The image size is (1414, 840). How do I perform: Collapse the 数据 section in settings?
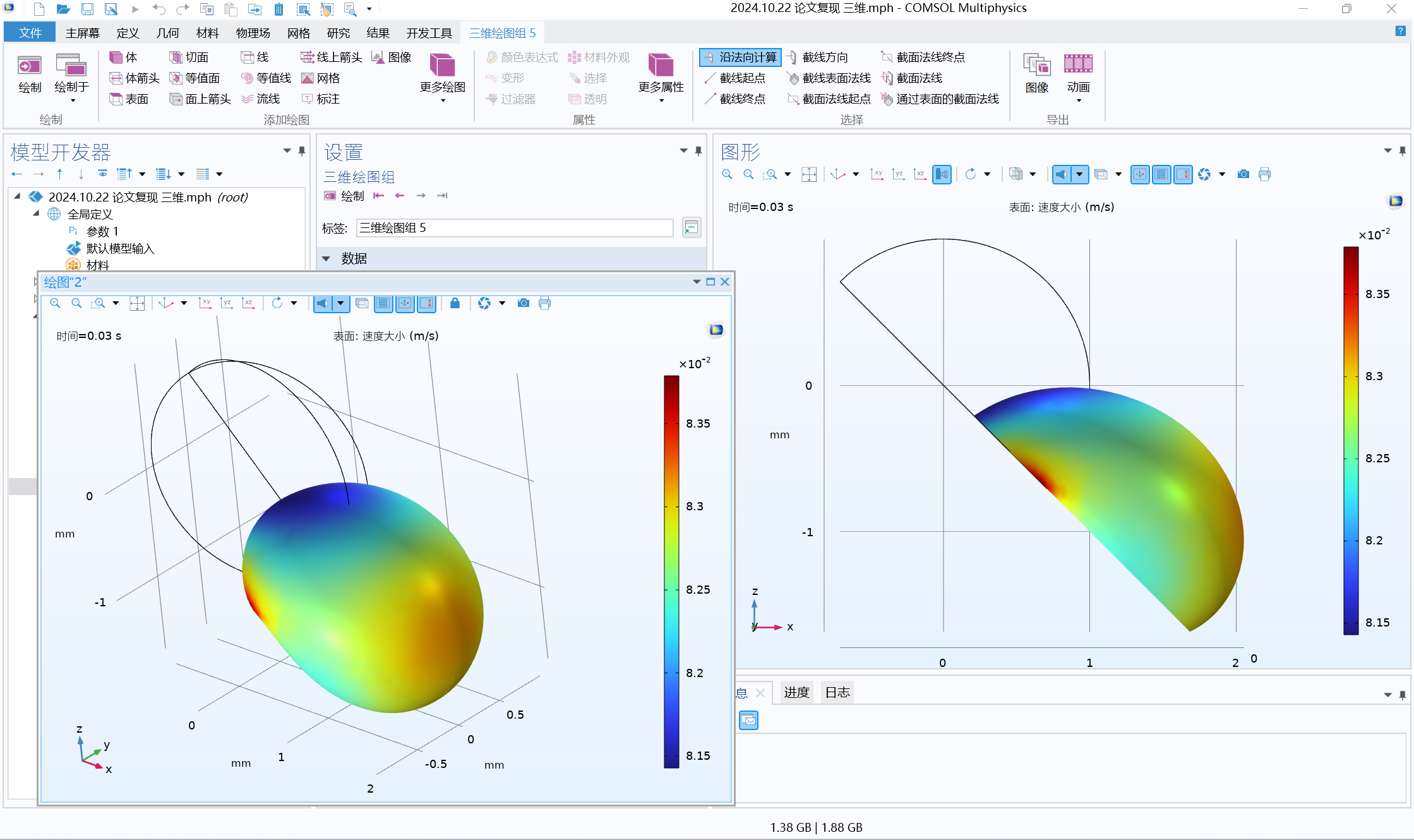[327, 258]
